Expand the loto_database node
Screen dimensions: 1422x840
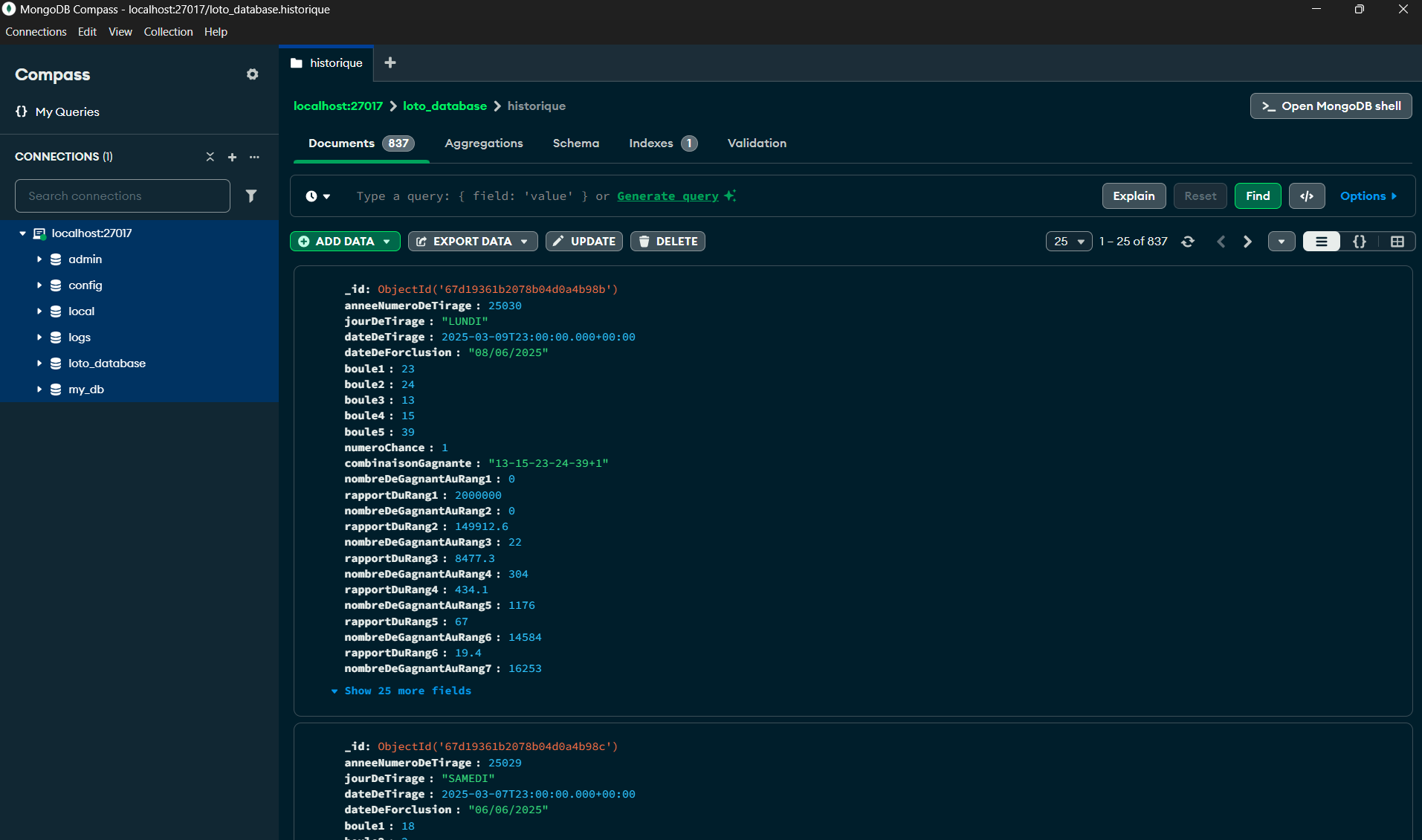click(39, 364)
